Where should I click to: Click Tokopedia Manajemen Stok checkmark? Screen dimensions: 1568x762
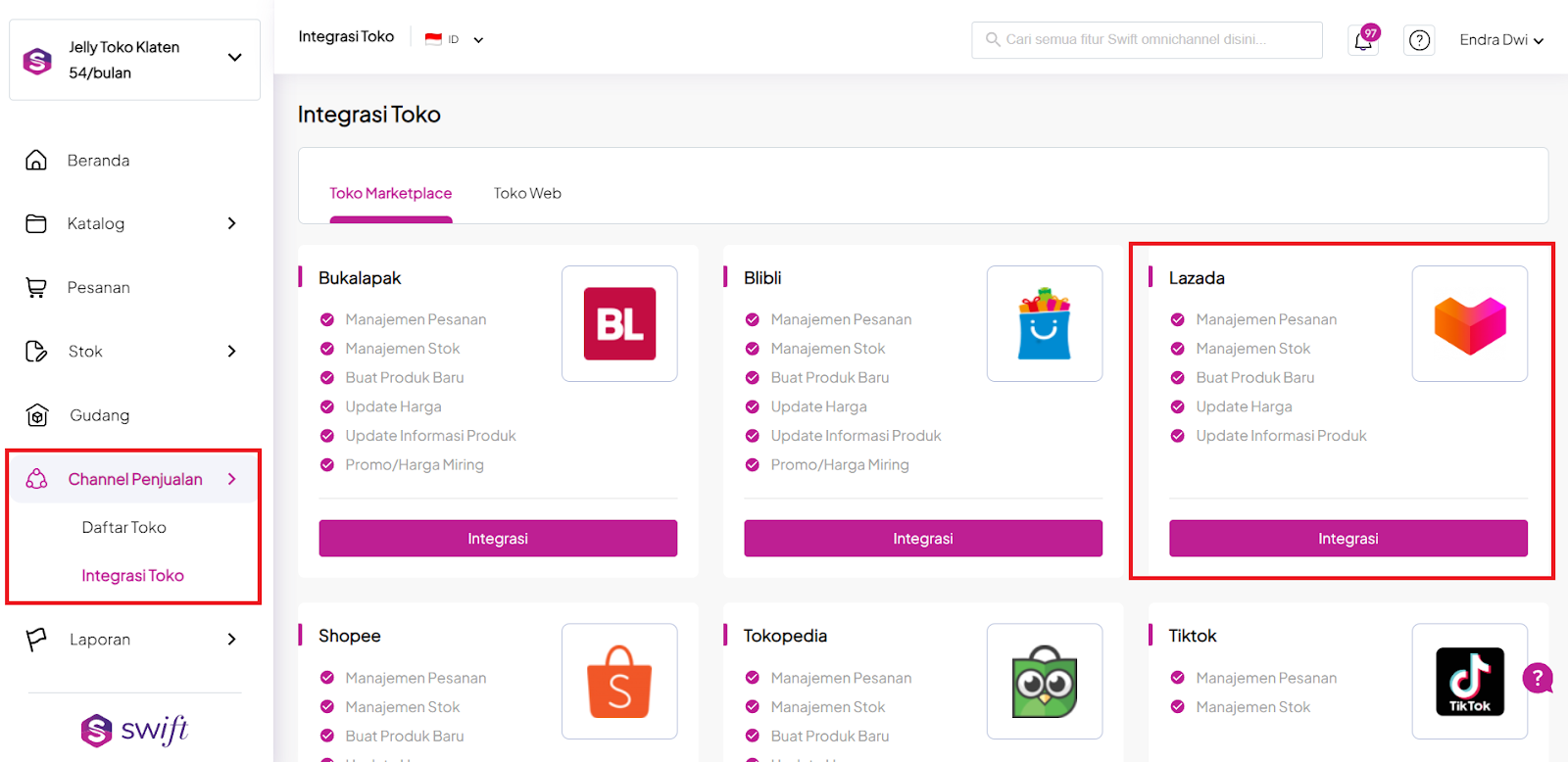pyautogui.click(x=753, y=707)
